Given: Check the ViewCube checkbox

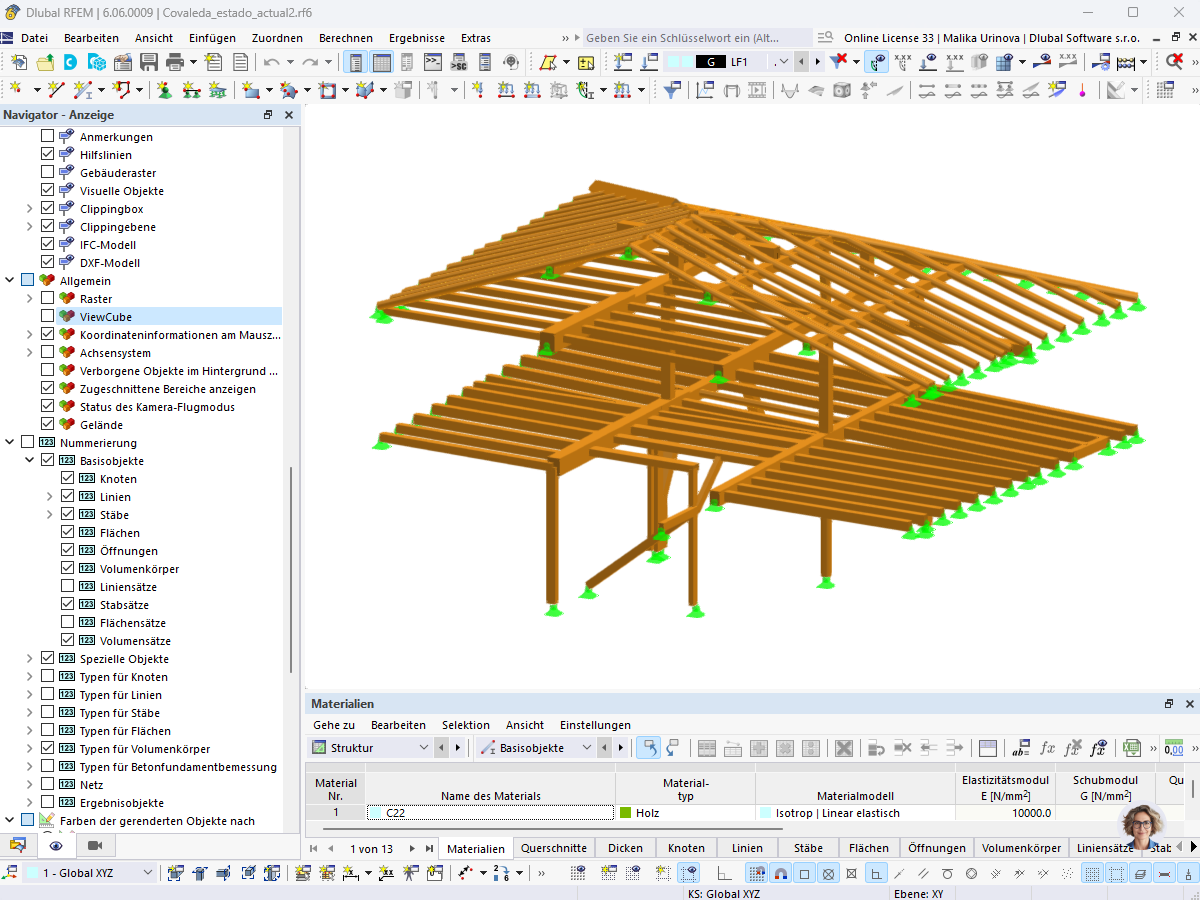Looking at the screenshot, I should 47,317.
